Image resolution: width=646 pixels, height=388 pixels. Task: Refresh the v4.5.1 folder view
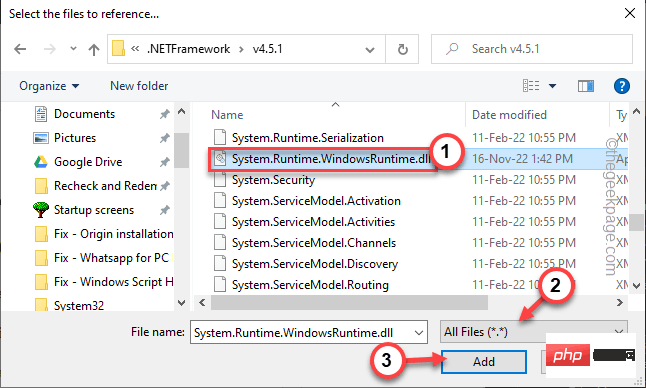point(403,49)
